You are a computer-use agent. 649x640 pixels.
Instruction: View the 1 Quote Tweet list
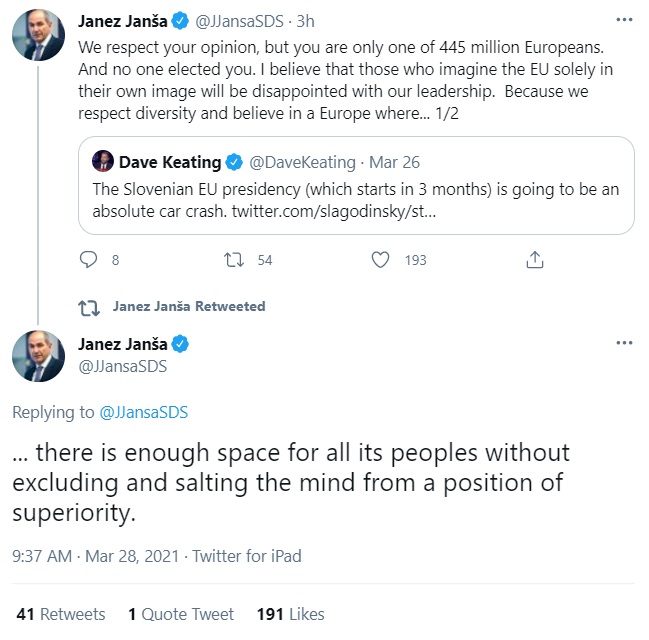coord(180,614)
